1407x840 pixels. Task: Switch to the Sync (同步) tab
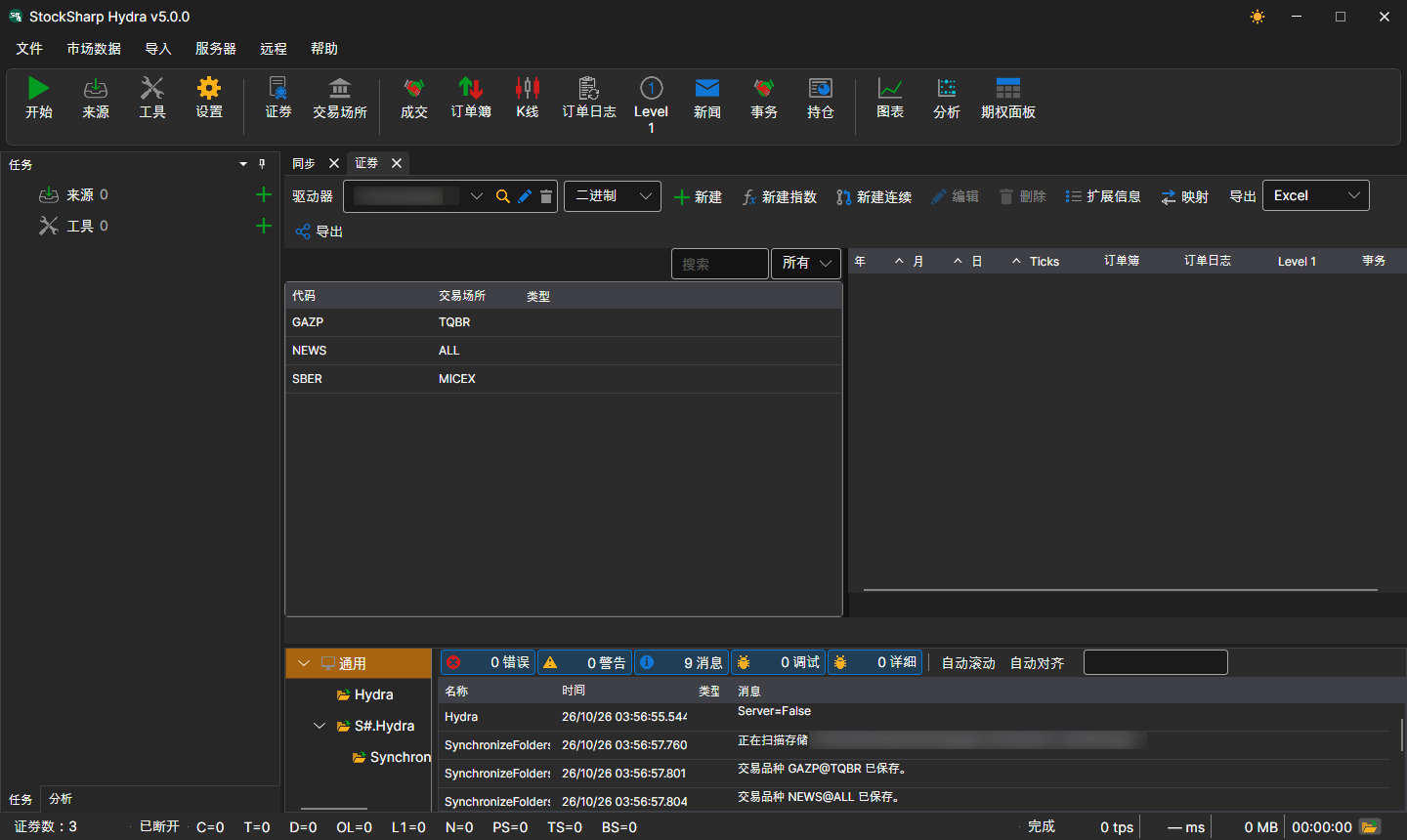click(304, 163)
